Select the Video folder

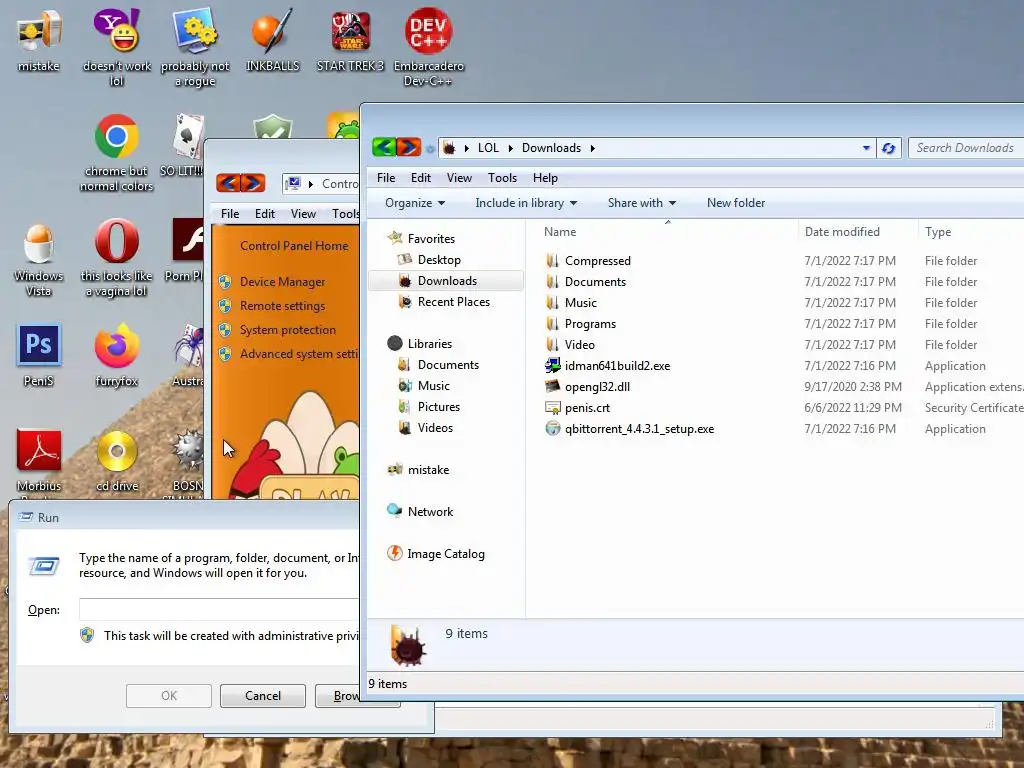(579, 345)
